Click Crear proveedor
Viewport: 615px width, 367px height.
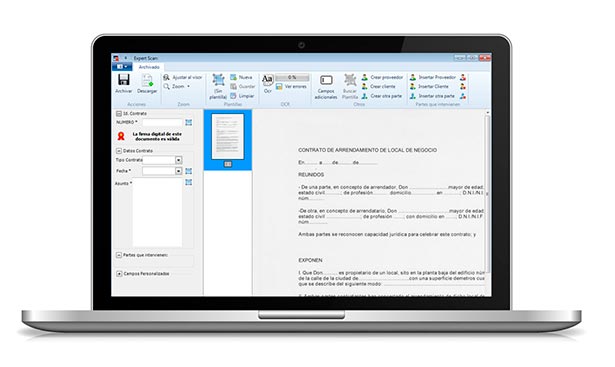[x=382, y=77]
